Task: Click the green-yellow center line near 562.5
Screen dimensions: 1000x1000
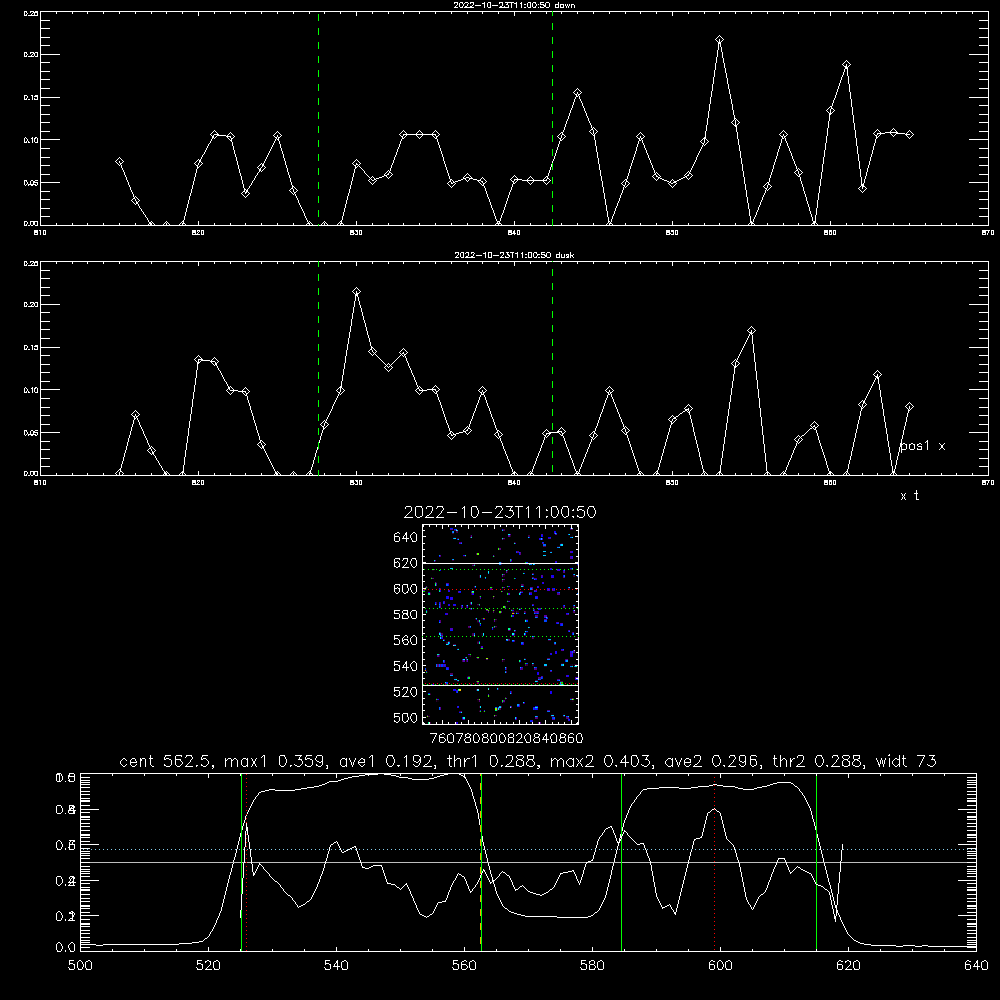Action: point(481,861)
